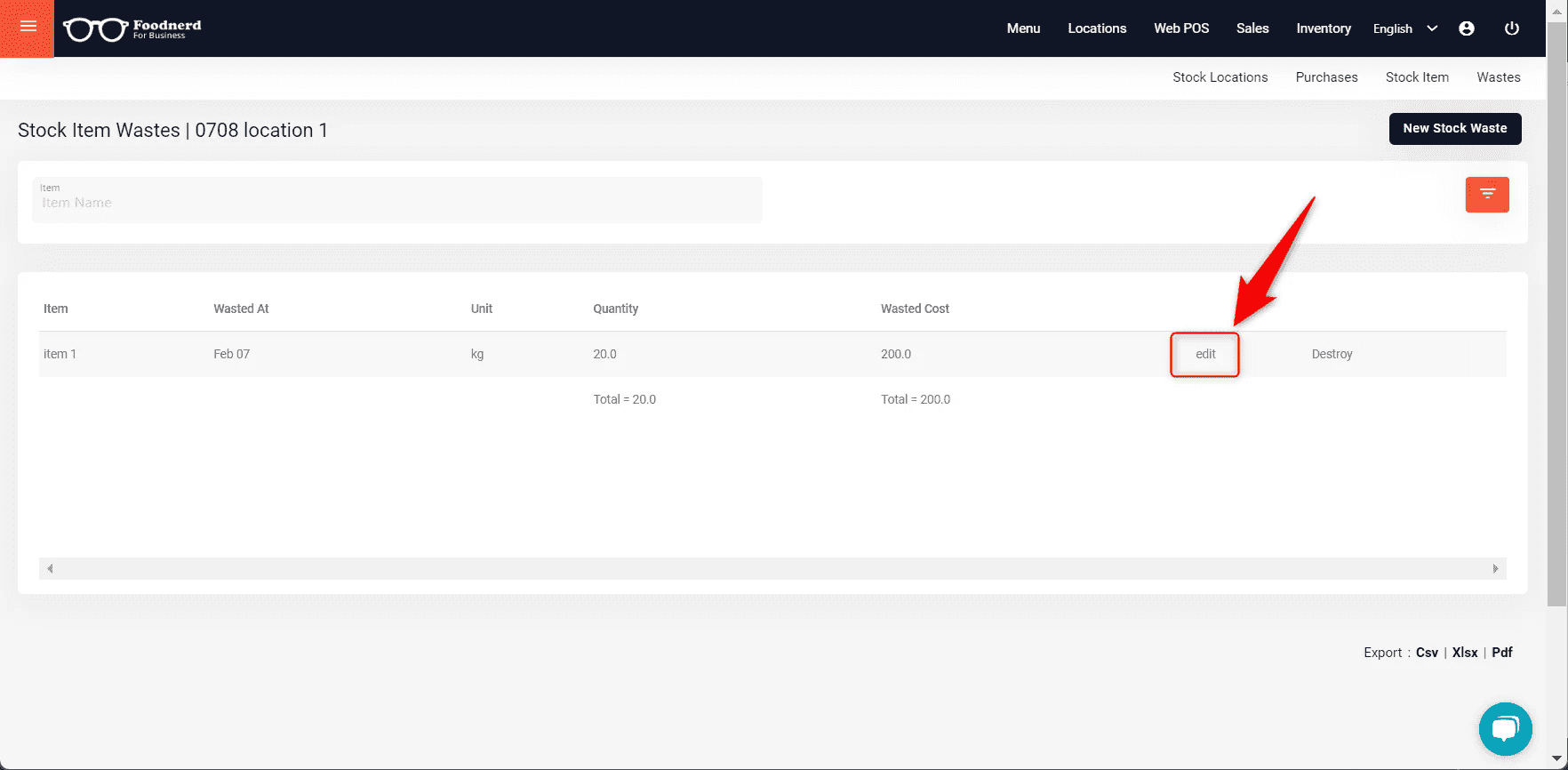The image size is (1568, 770).
Task: Export wastes as Pdf
Action: click(1502, 653)
